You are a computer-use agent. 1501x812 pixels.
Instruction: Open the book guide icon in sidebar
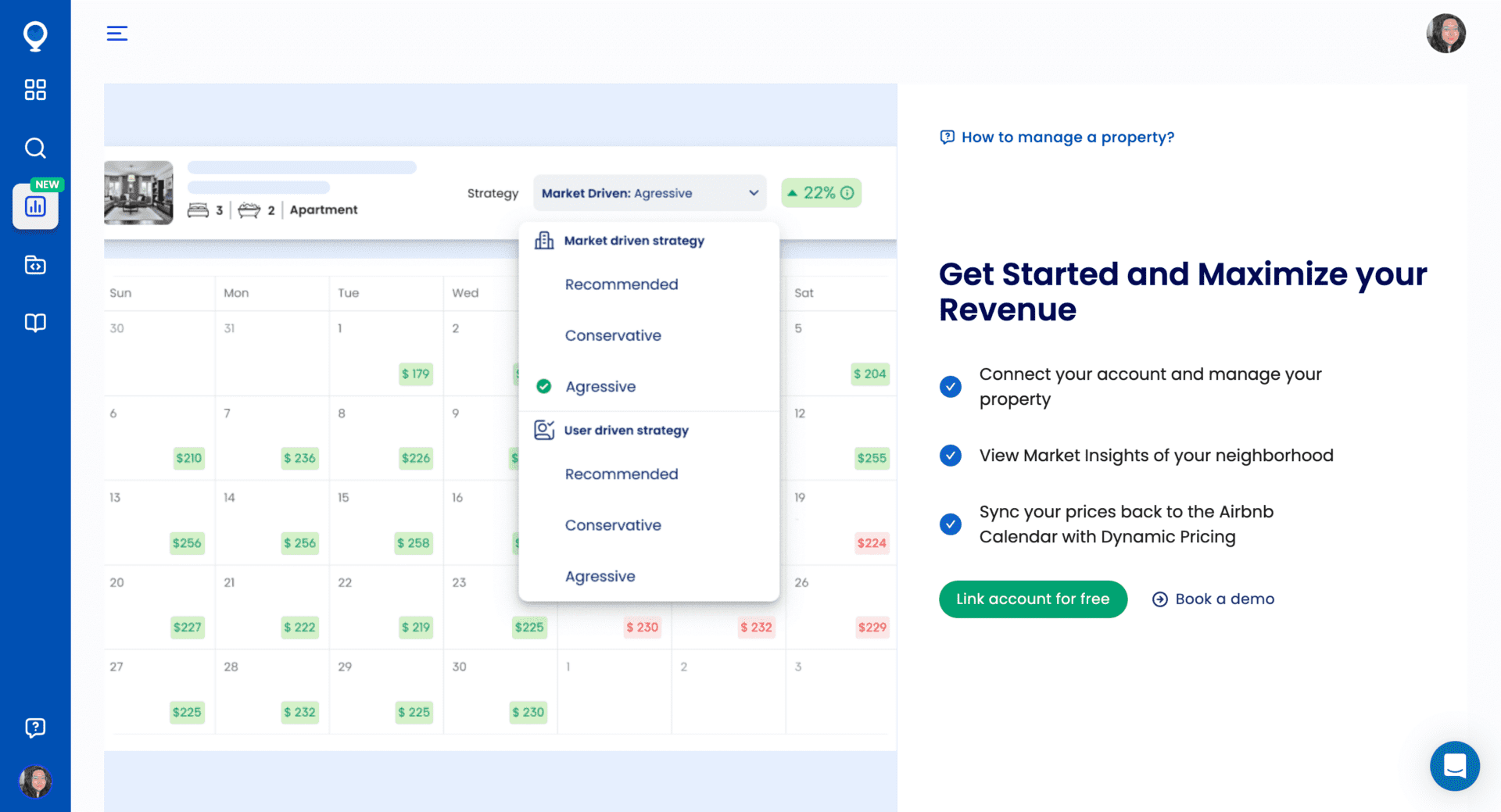pos(35,323)
